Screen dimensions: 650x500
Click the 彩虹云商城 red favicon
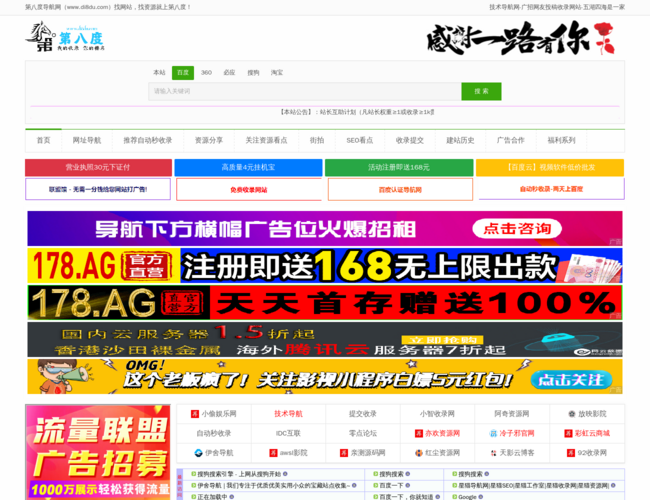(568, 433)
